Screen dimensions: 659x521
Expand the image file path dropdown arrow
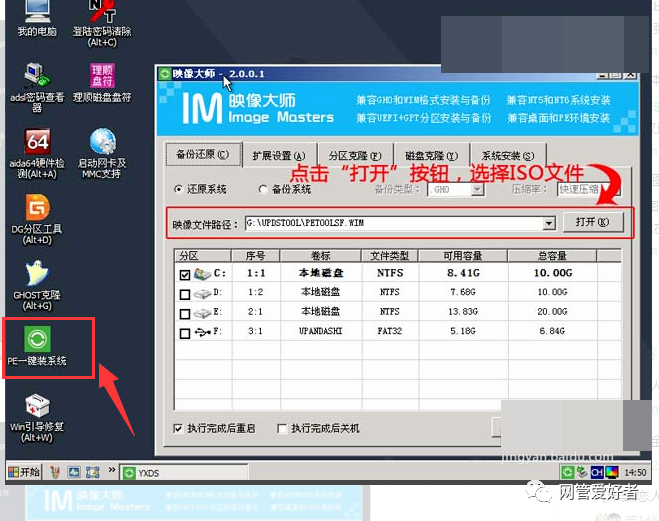[549, 223]
